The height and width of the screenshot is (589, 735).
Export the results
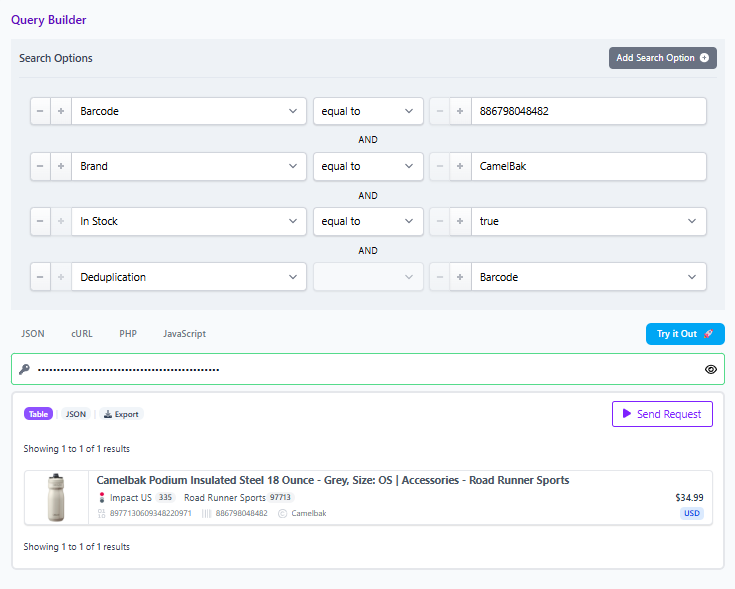pyautogui.click(x=121, y=414)
